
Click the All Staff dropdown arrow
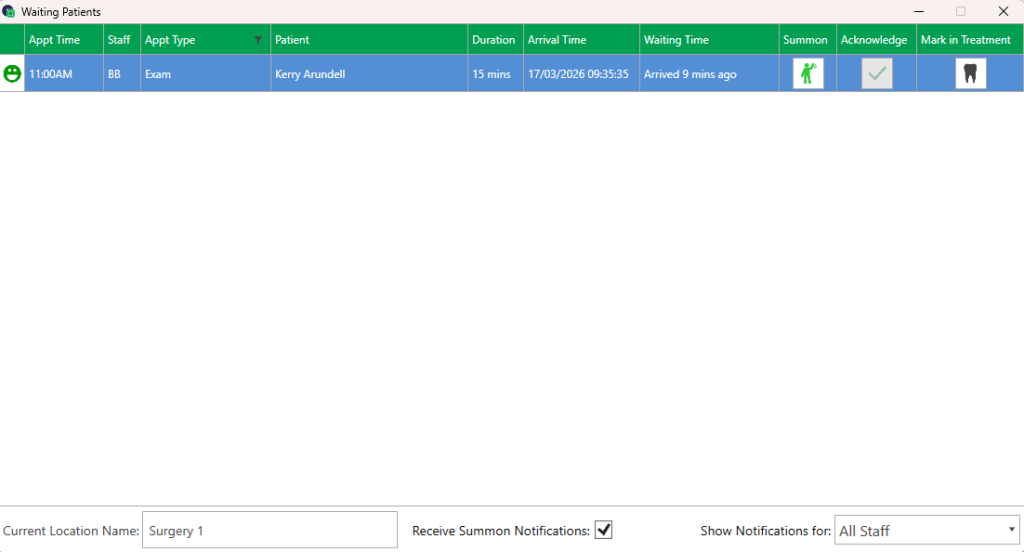(x=1011, y=531)
